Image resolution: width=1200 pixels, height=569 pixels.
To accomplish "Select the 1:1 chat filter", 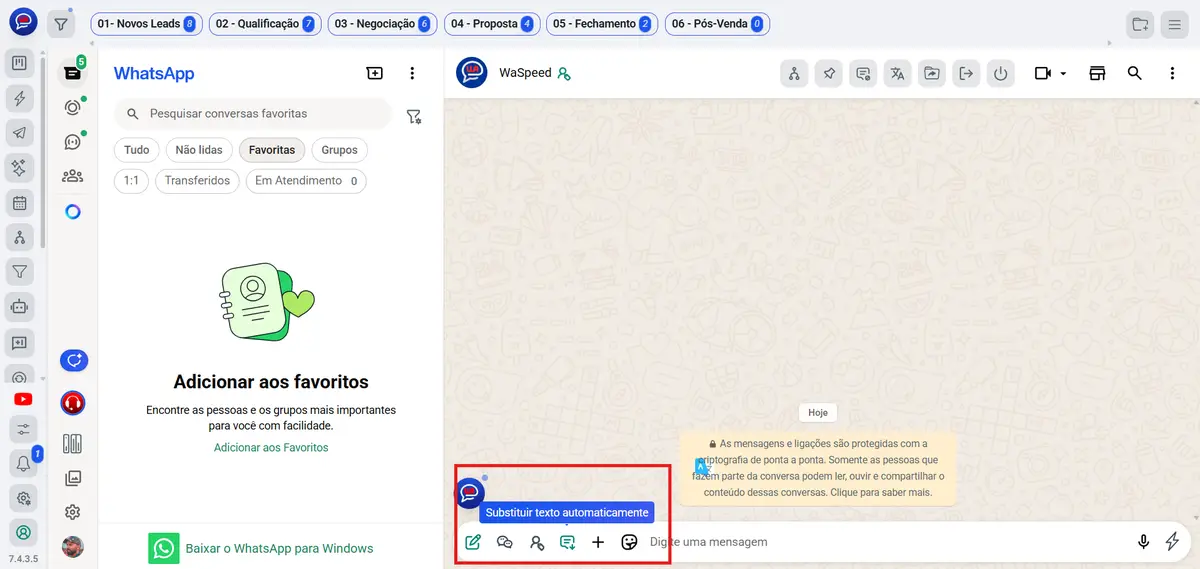I will click(132, 181).
